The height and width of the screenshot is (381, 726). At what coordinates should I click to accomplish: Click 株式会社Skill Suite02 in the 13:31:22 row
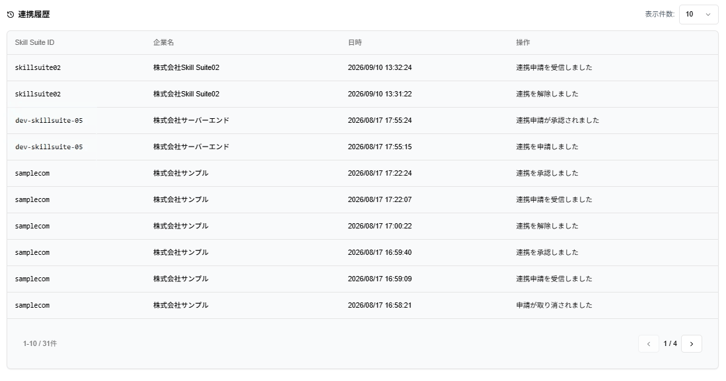(186, 94)
